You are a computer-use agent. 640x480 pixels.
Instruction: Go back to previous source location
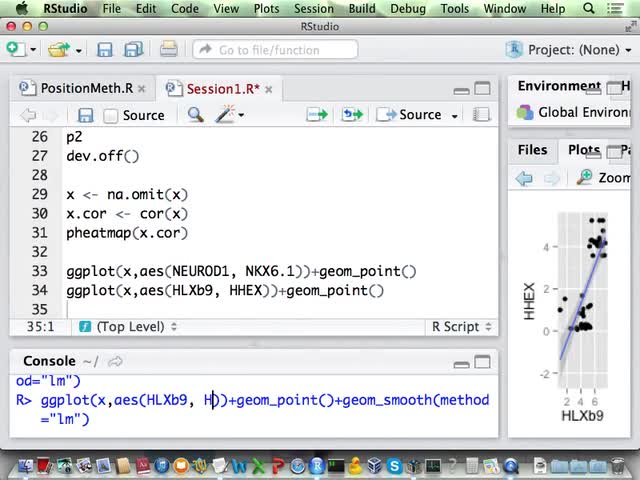tap(28, 115)
